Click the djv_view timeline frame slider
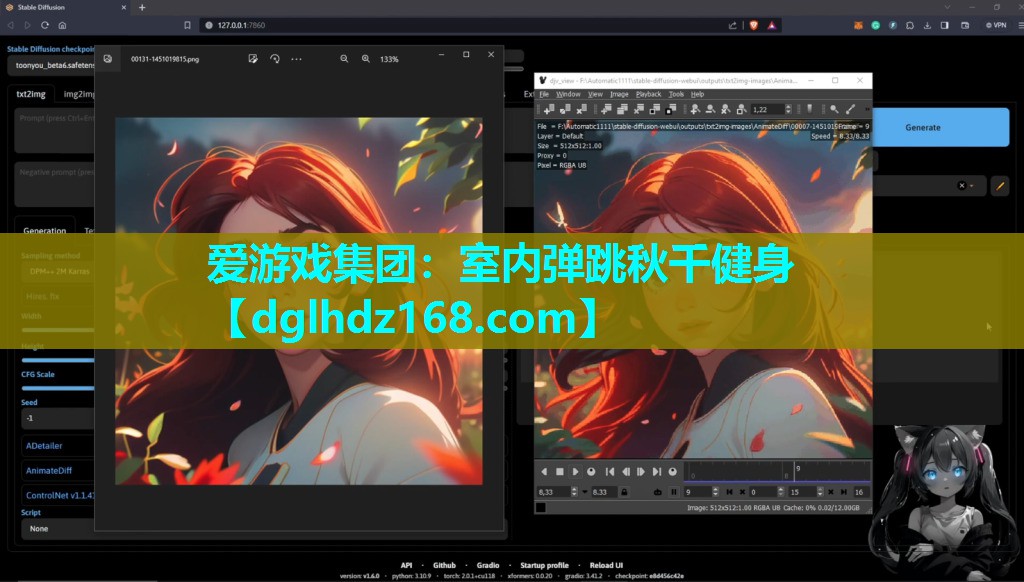The height and width of the screenshot is (582, 1024). pos(777,472)
